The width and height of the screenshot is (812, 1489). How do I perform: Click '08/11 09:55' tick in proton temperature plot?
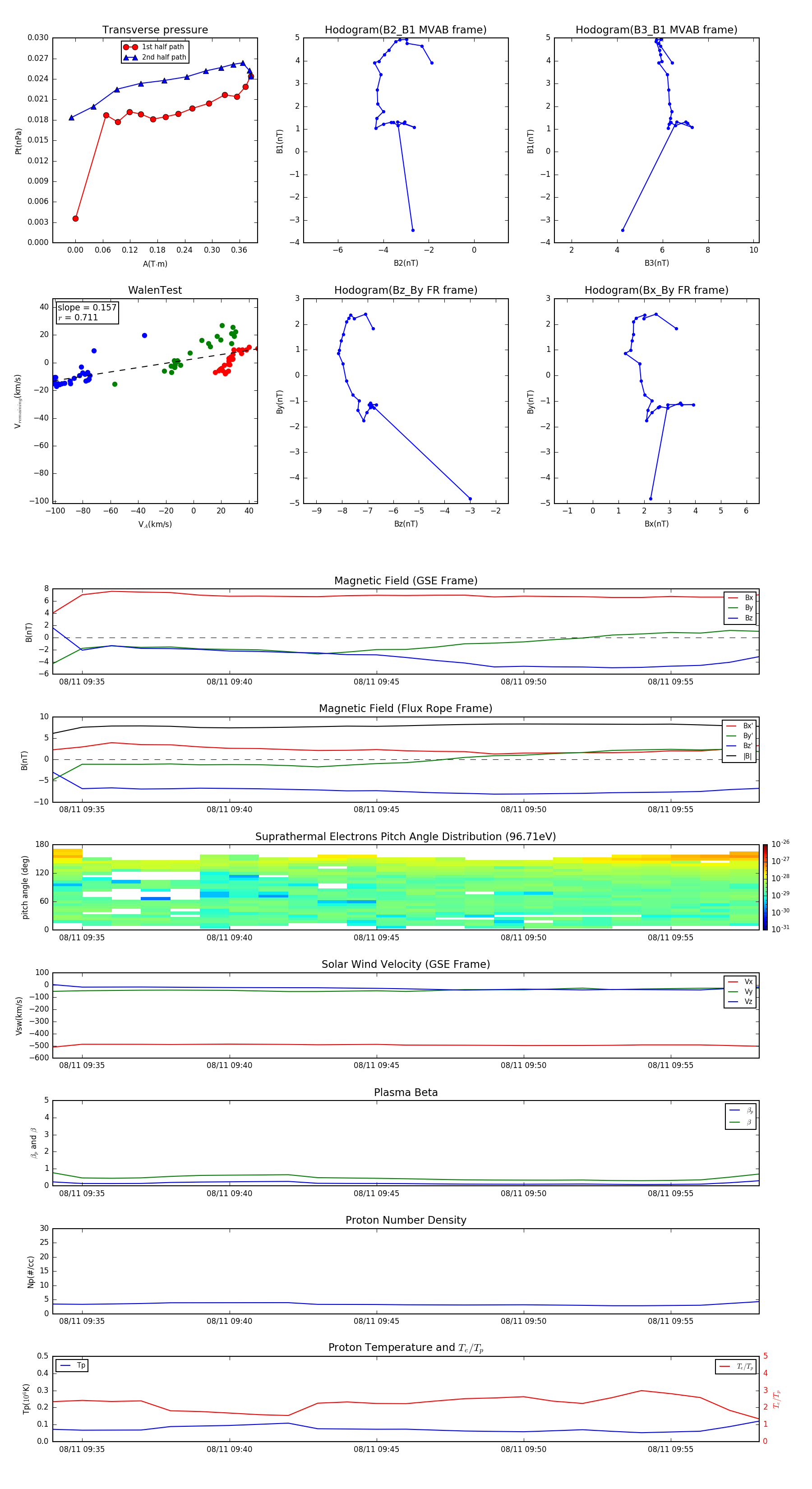(x=670, y=1449)
